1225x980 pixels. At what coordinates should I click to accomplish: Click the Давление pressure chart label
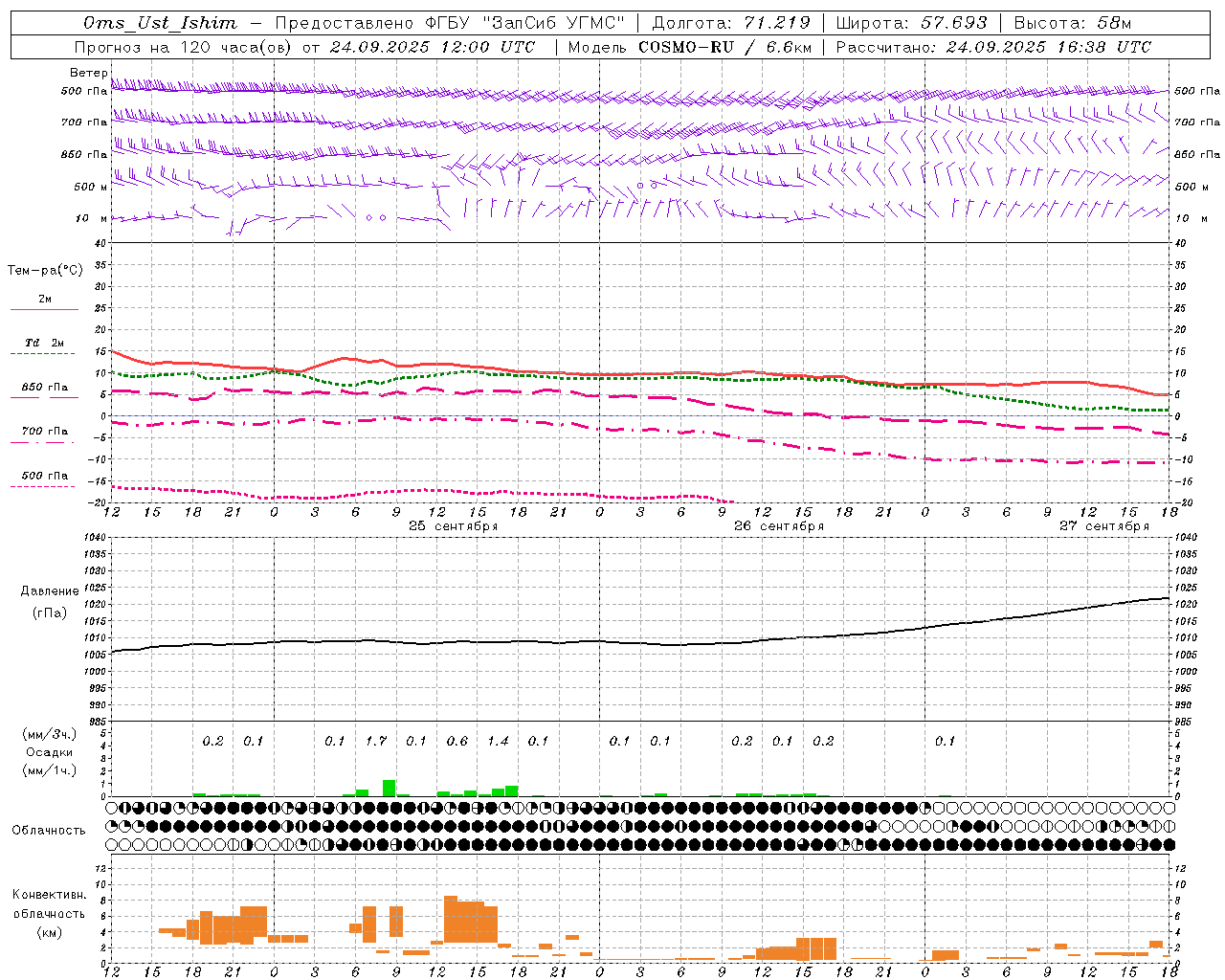(x=50, y=591)
